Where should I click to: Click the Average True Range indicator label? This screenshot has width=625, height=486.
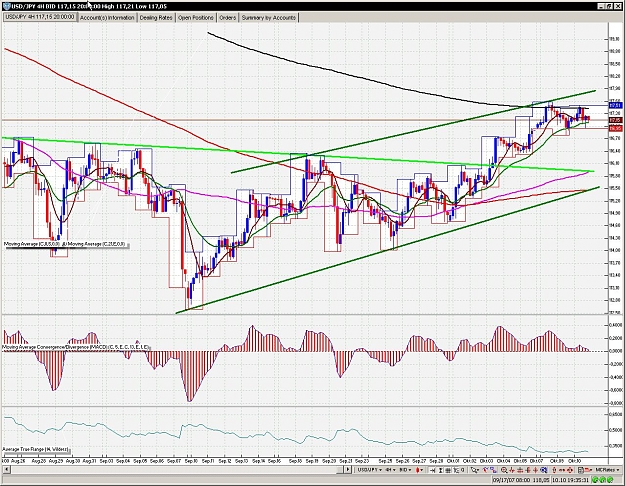pos(35,449)
